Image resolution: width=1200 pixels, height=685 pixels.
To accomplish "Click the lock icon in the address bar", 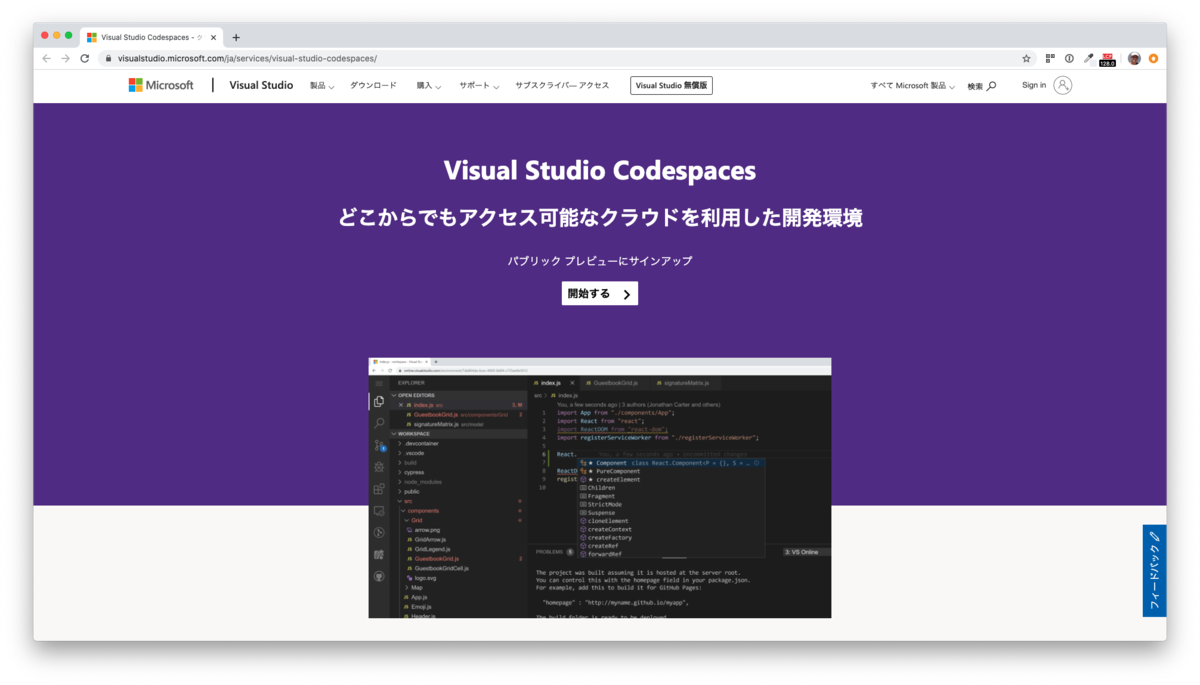I will 109,58.
